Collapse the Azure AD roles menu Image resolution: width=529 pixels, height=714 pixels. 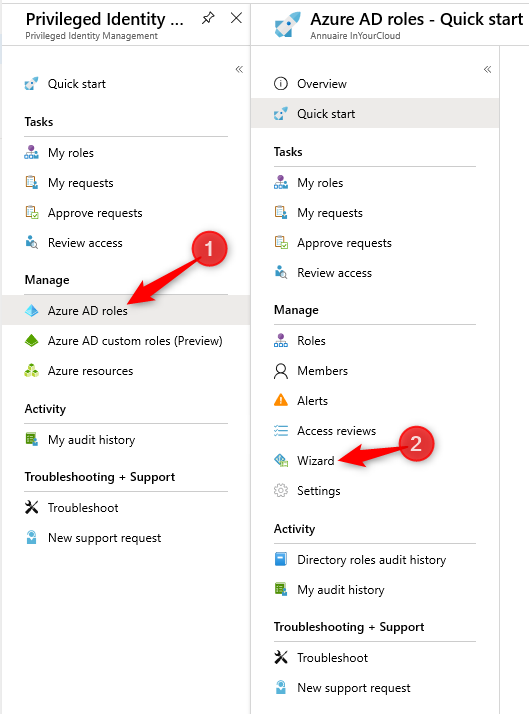[488, 69]
